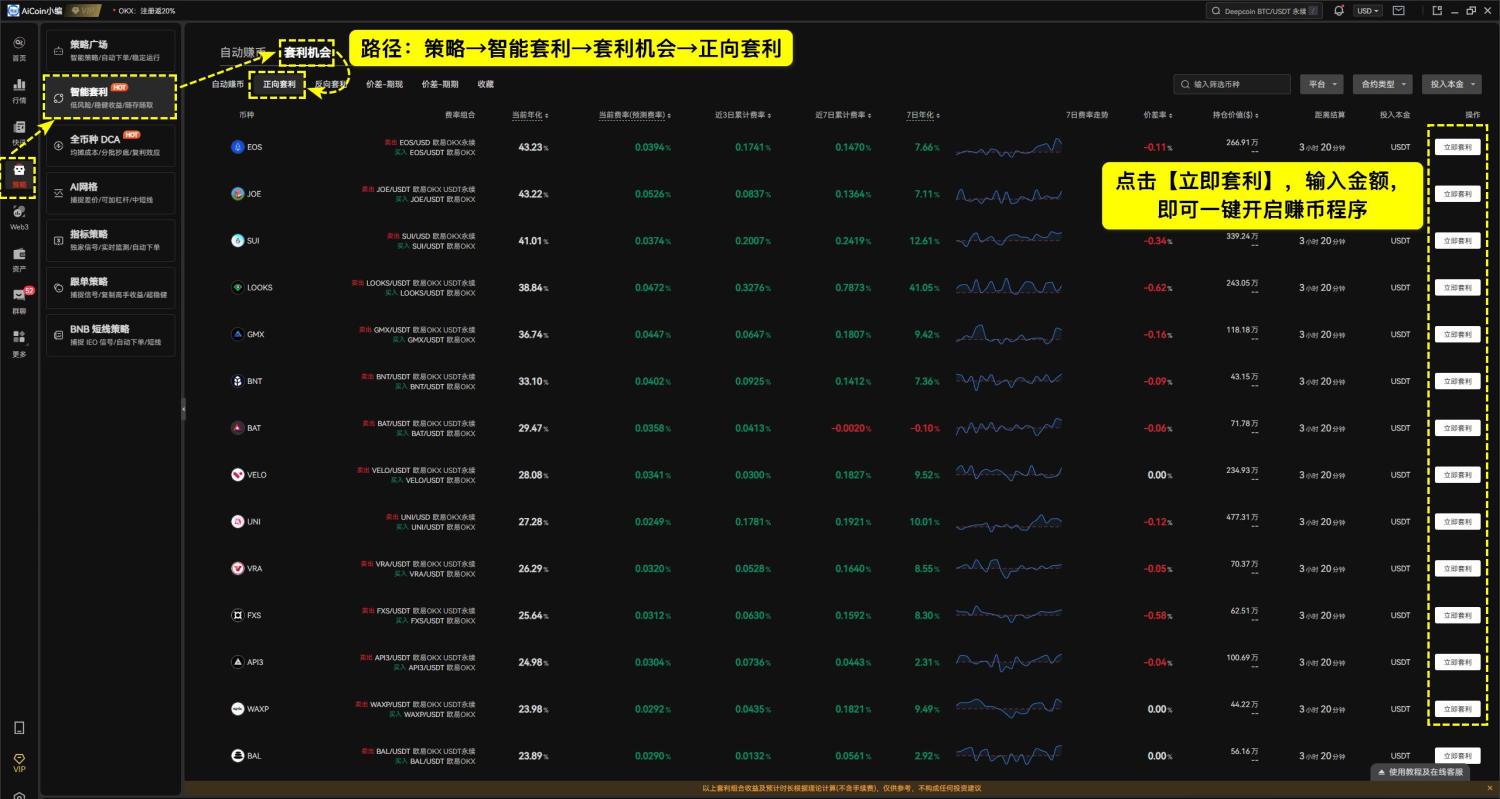Open the 合约类型 contract type dropdown
This screenshot has width=1500, height=799.
coord(1383,85)
